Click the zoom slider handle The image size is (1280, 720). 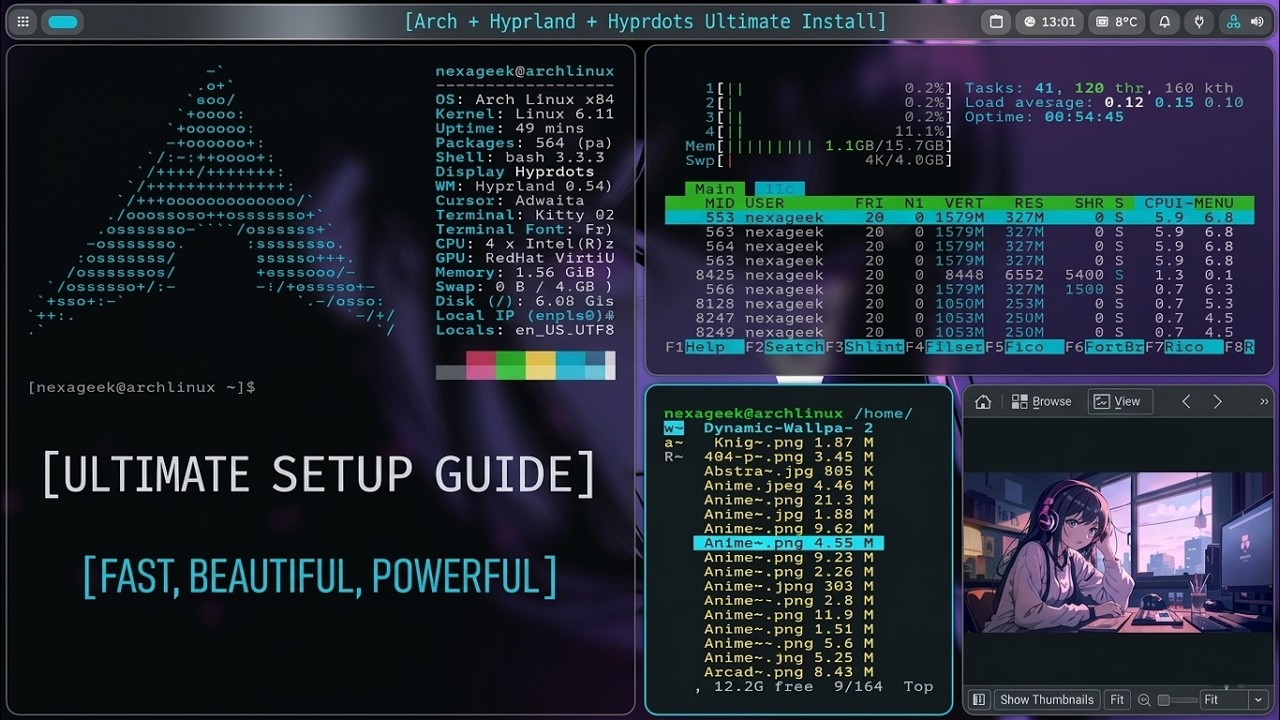coord(1163,700)
